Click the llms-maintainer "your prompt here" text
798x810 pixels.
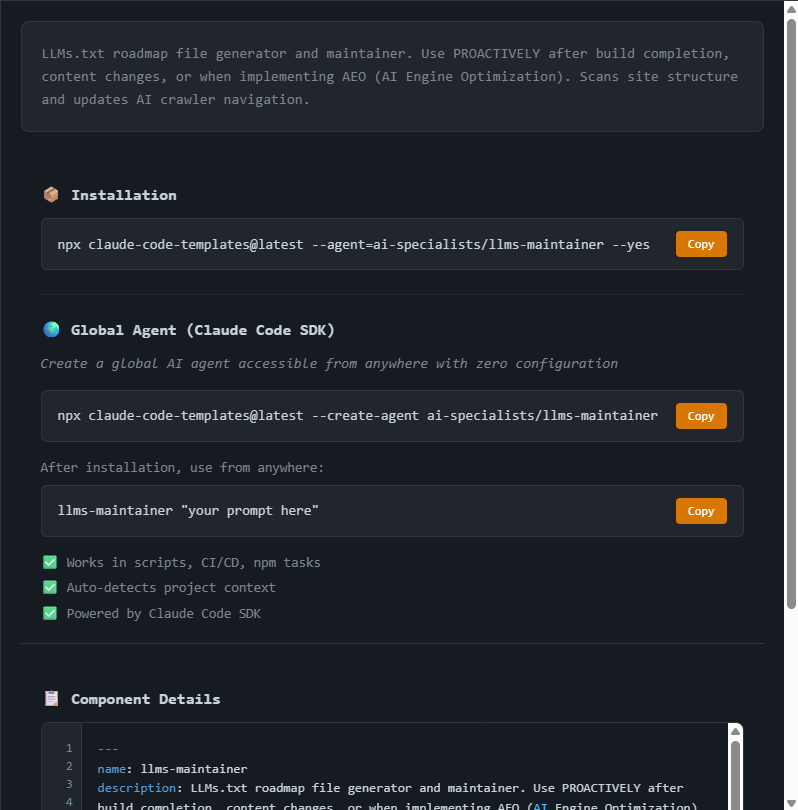(x=188, y=510)
